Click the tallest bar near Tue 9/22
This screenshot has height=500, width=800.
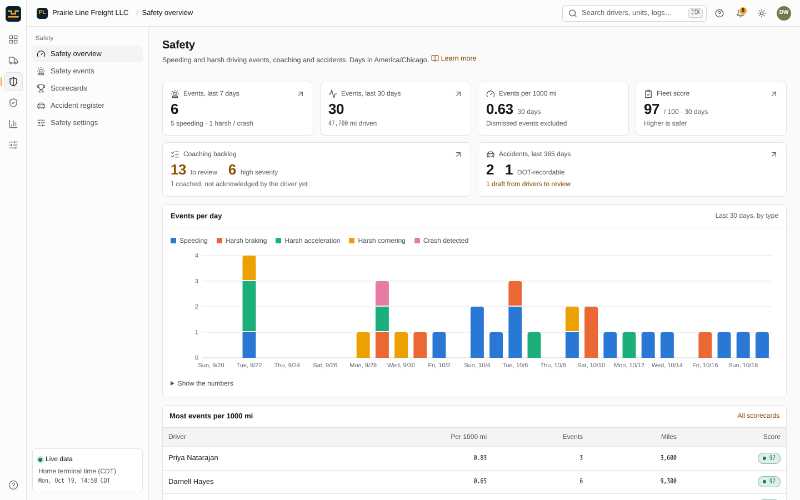point(249,307)
